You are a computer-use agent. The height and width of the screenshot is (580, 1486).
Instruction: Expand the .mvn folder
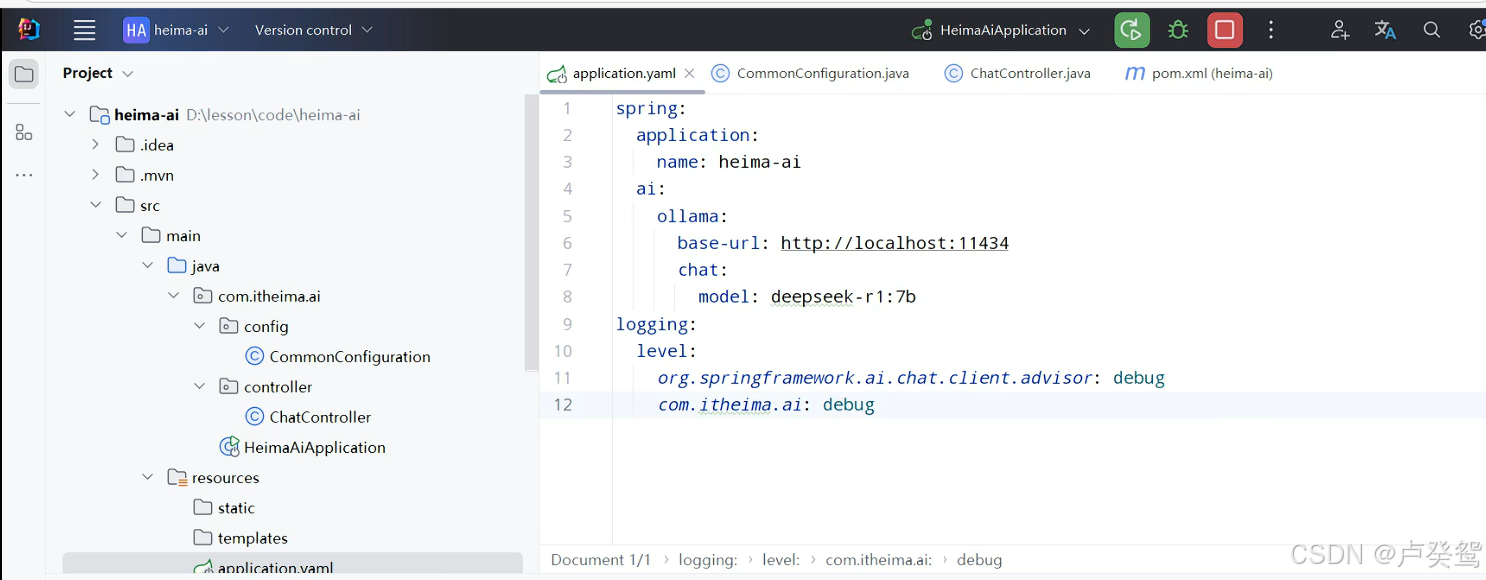coord(95,175)
